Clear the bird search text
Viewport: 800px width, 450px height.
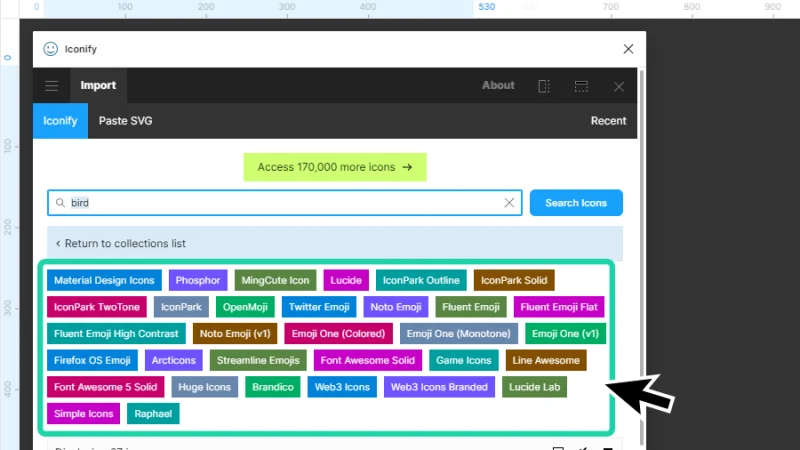coord(509,203)
